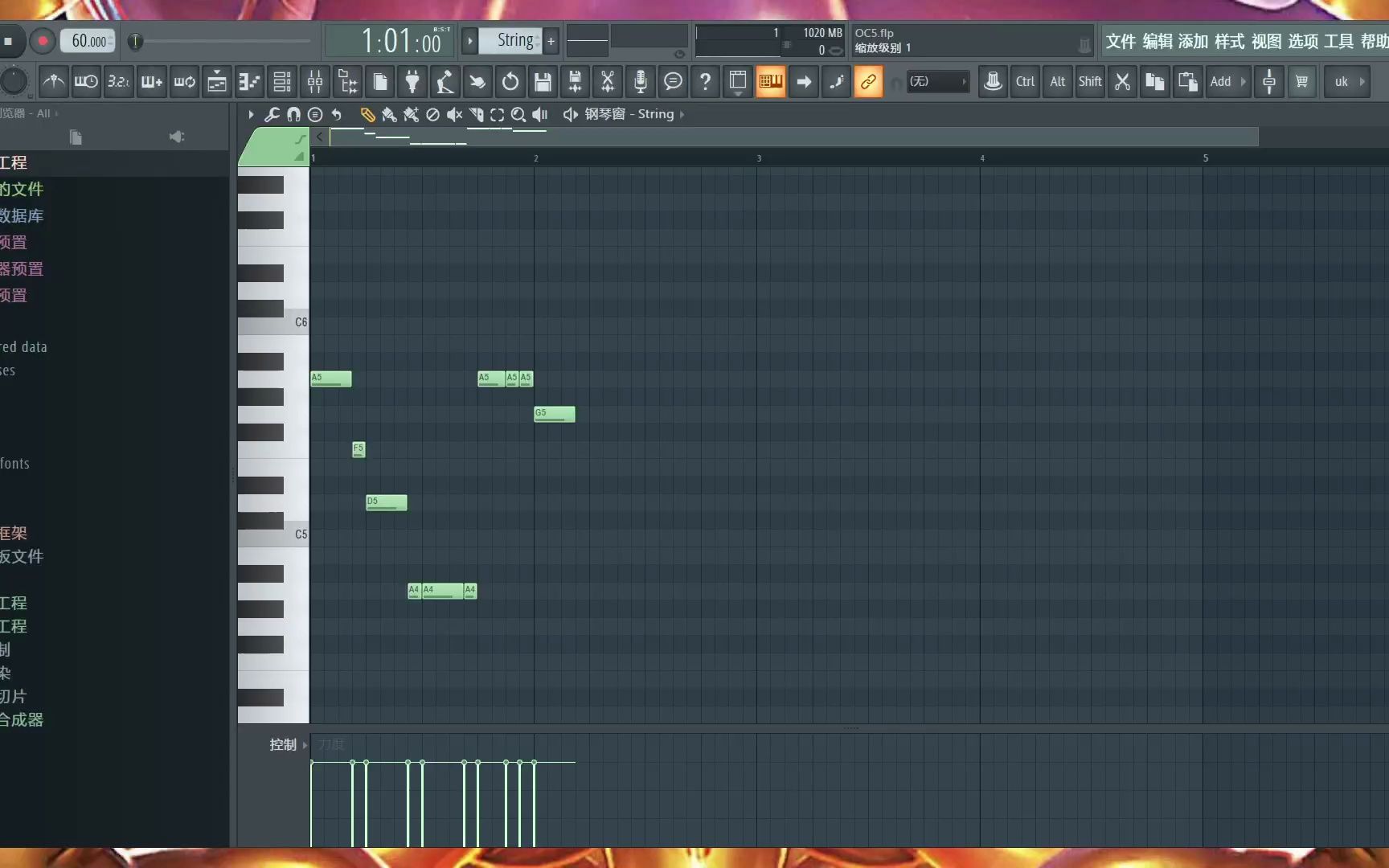Click the microphone recording icon
The image size is (1389, 868).
[641, 82]
